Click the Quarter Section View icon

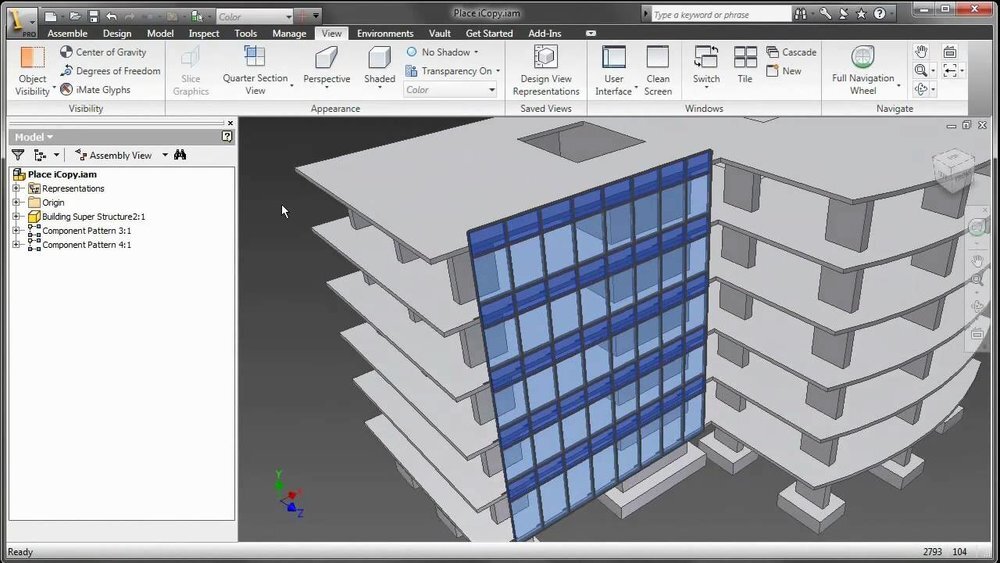point(254,56)
